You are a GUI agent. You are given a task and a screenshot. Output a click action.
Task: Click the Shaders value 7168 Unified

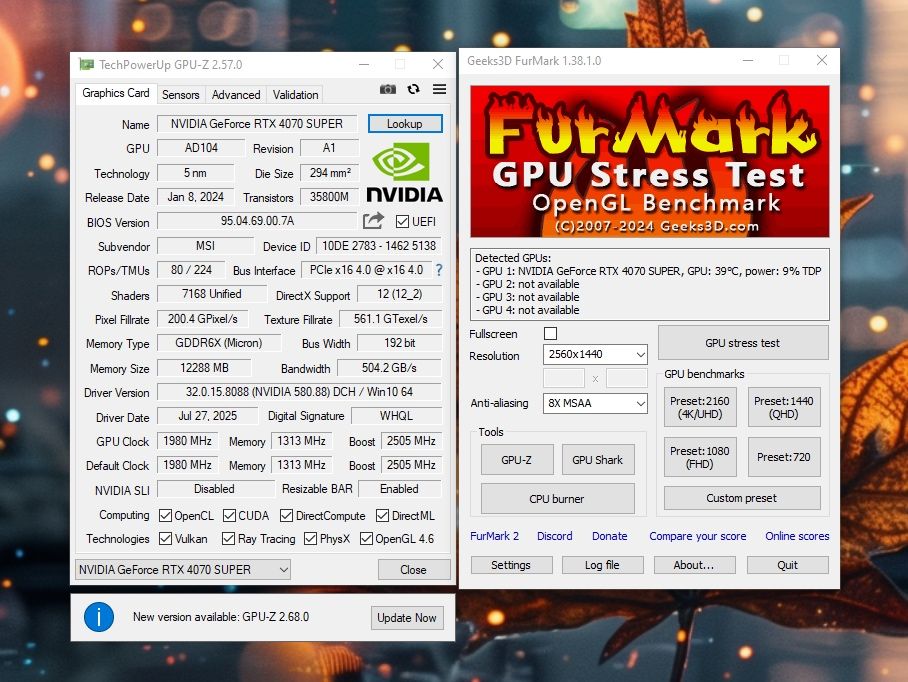[x=212, y=294]
